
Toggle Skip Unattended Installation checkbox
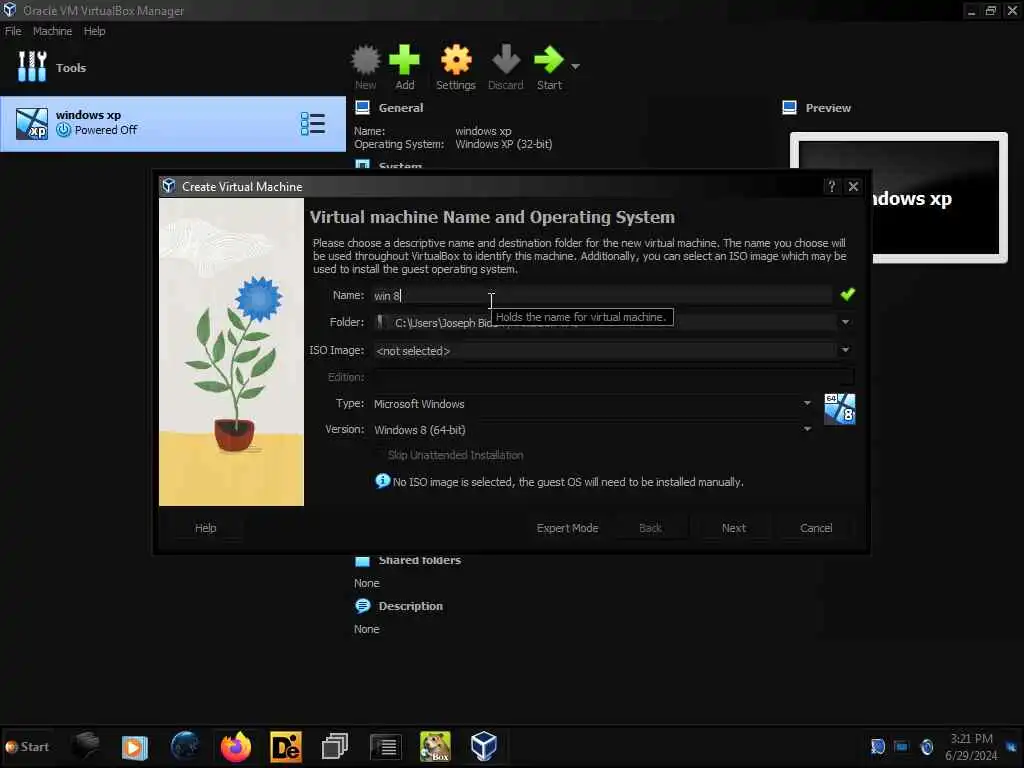(x=379, y=455)
